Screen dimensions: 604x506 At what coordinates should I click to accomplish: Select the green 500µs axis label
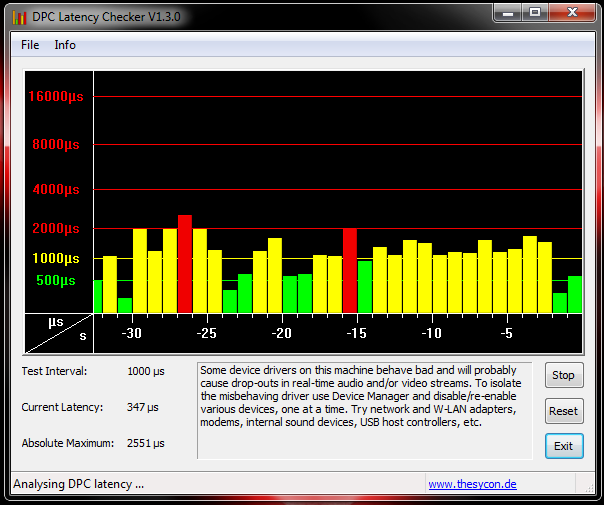tap(56, 280)
